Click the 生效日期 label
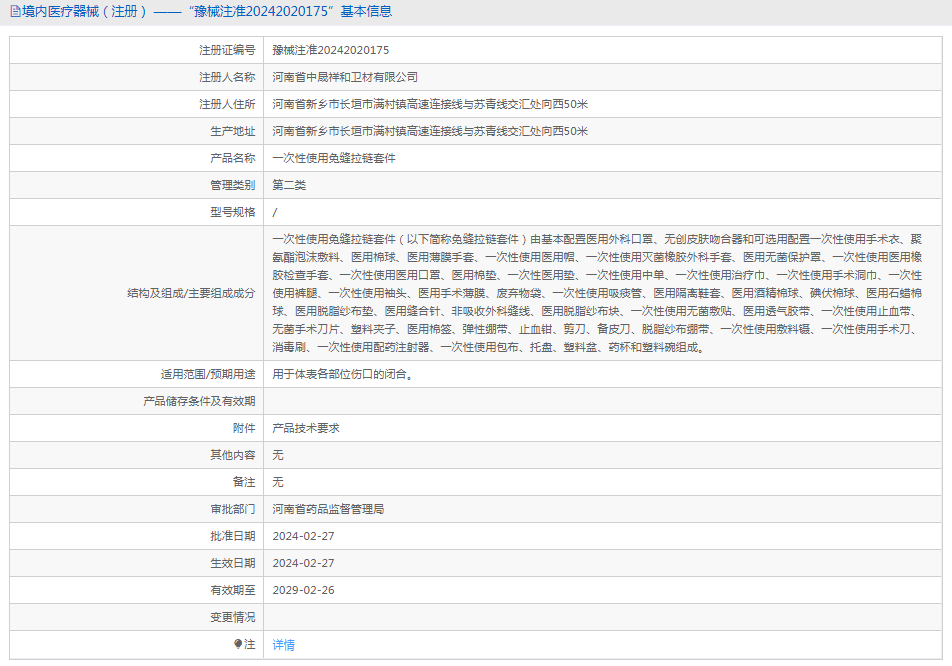The width and height of the screenshot is (952, 666). pos(233,563)
